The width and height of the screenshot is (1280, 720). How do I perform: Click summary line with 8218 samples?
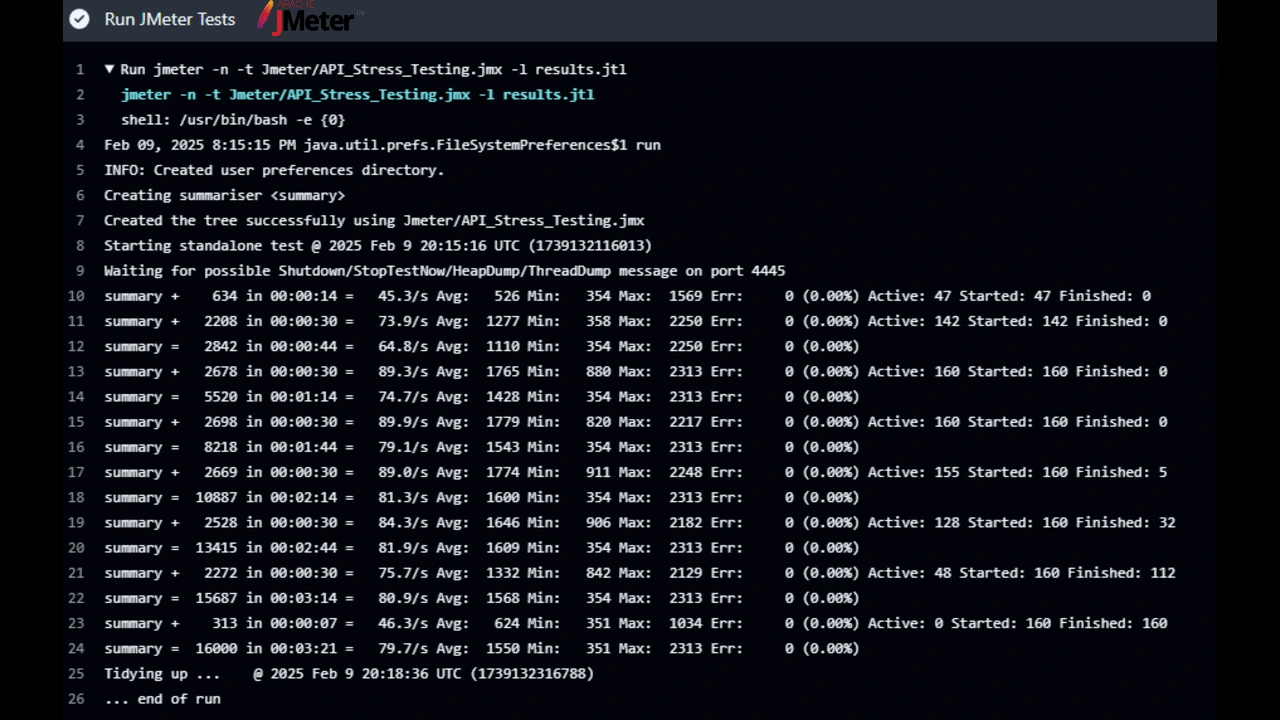tap(482, 447)
